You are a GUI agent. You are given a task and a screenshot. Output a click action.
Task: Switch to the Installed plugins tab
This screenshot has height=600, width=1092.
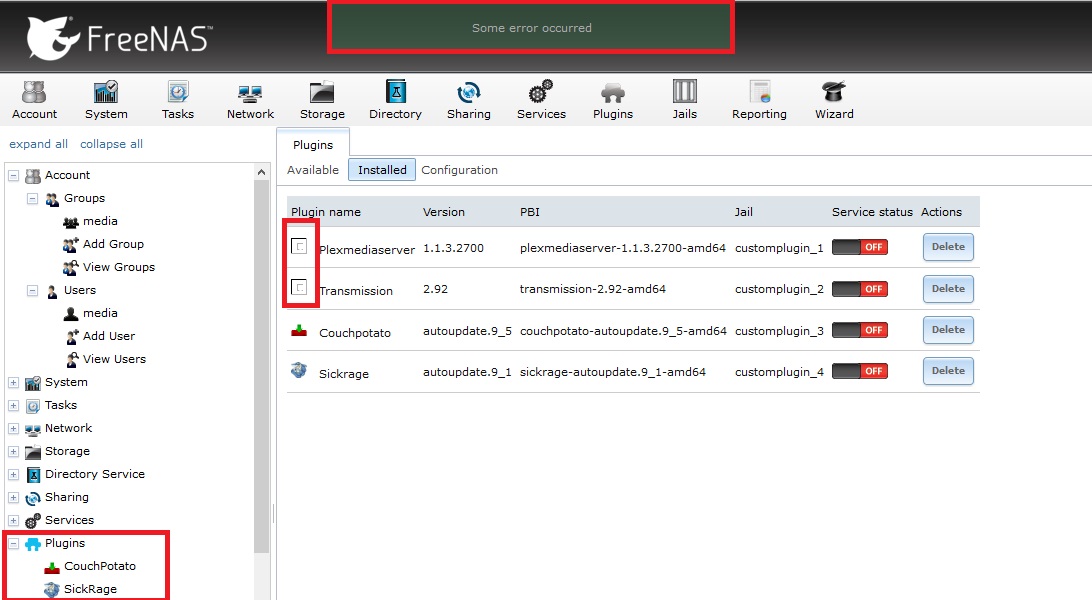coord(382,170)
